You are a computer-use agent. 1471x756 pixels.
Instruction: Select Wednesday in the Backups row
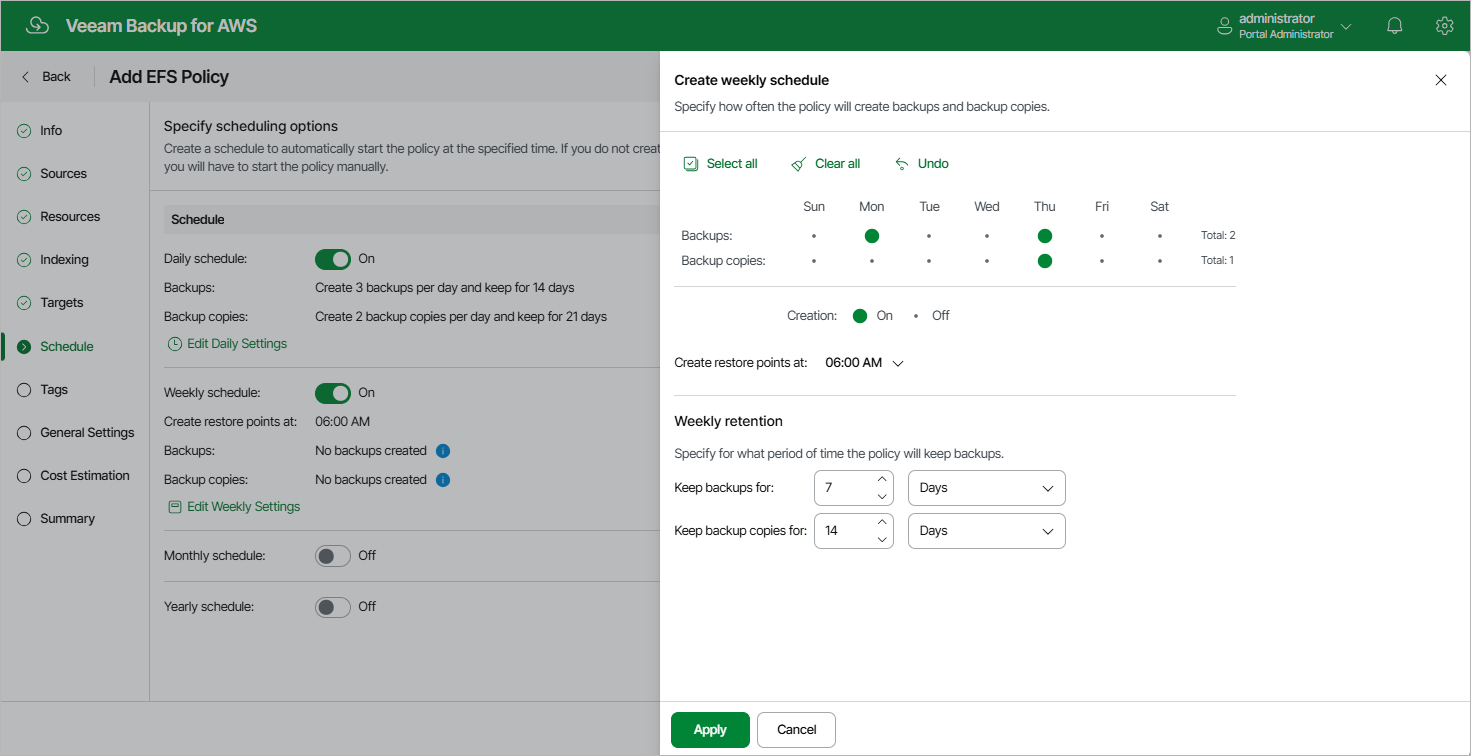987,236
